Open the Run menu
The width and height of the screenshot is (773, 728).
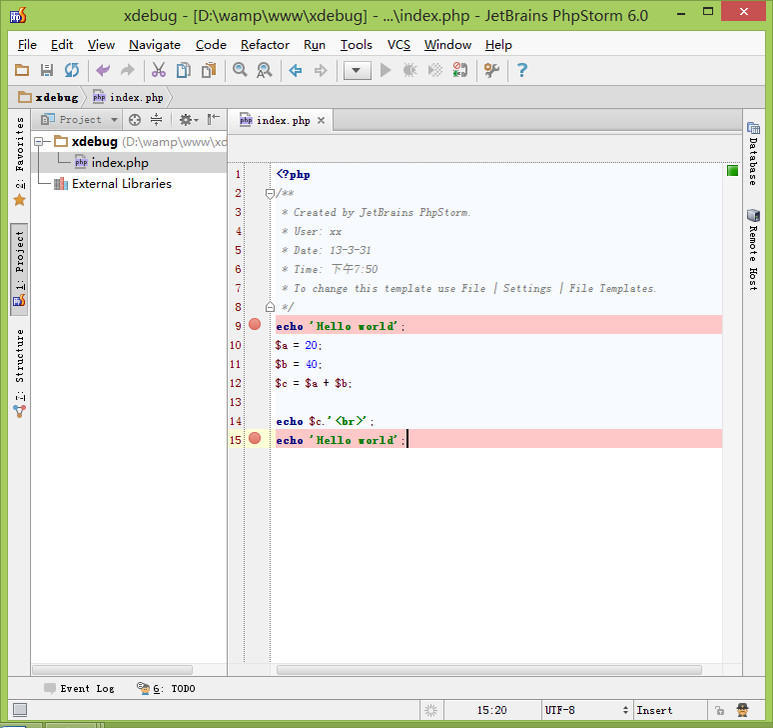click(x=314, y=45)
